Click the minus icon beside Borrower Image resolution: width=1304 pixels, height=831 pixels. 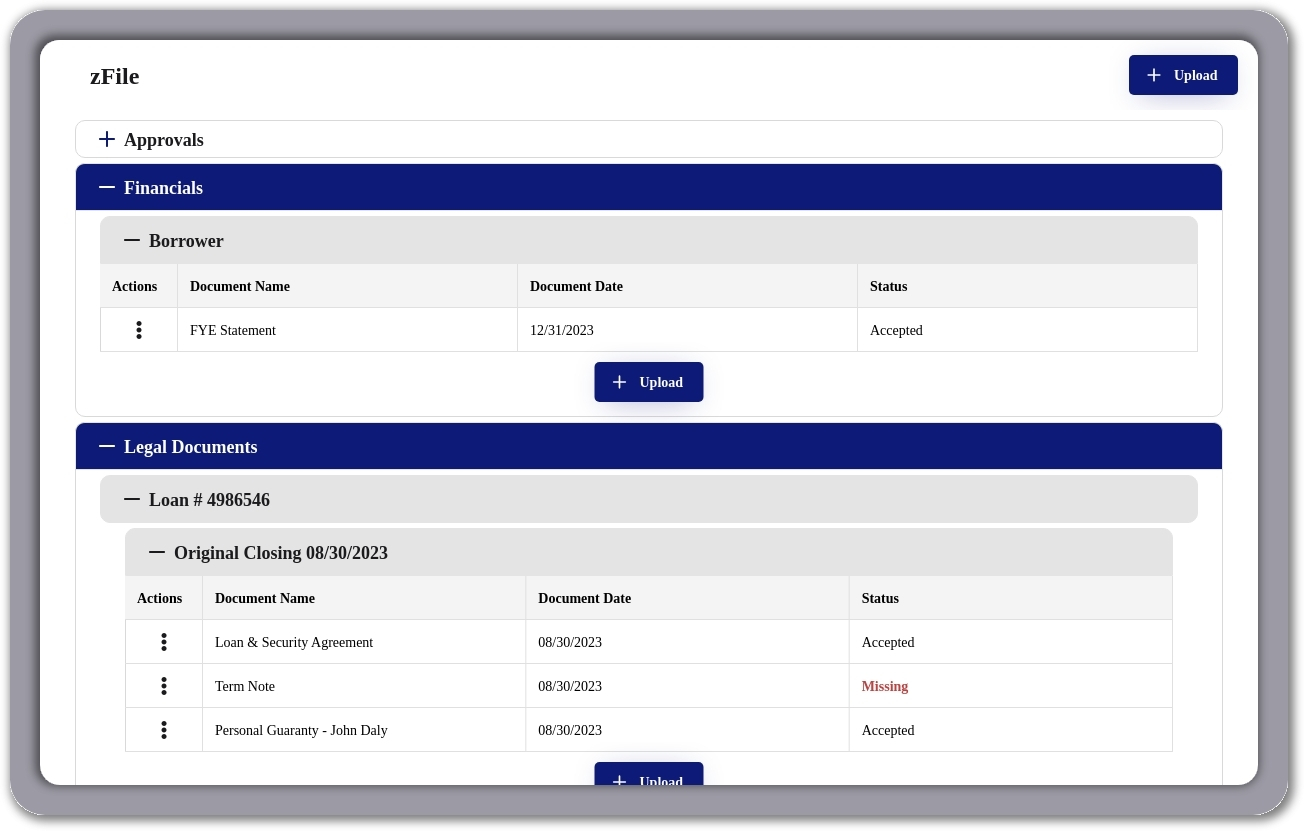tap(132, 240)
